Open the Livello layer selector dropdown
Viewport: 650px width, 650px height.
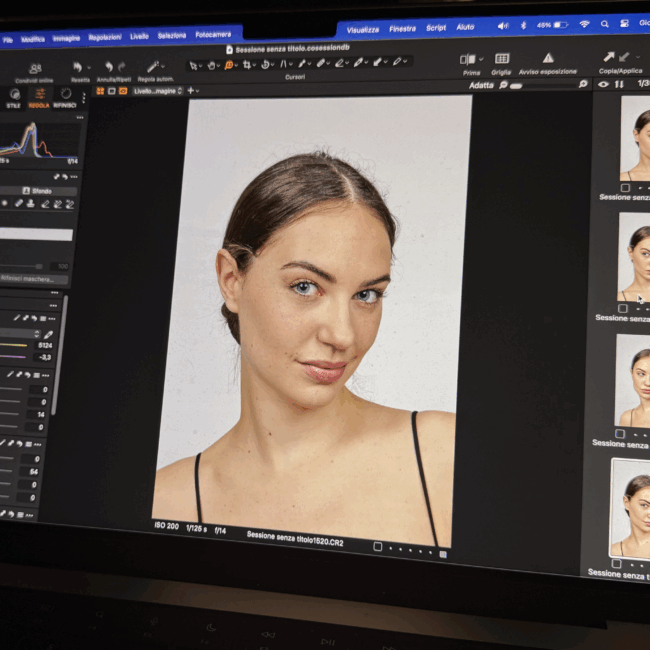[158, 91]
